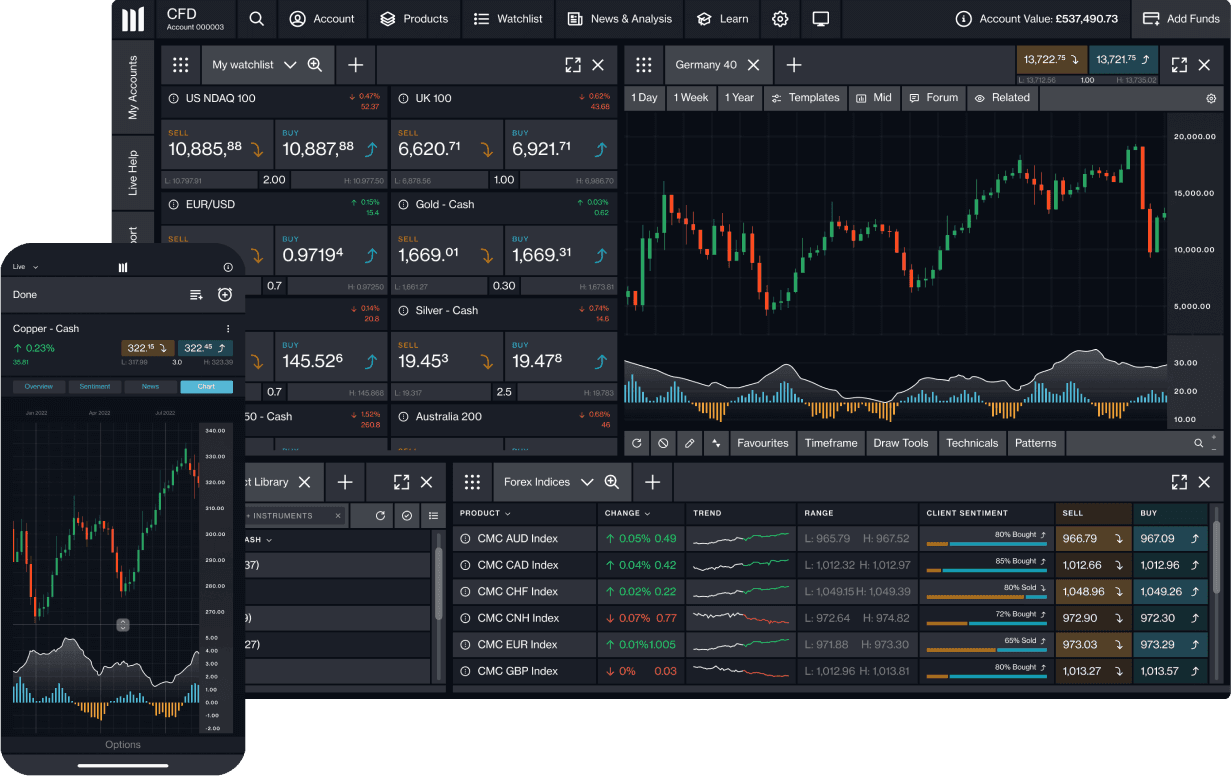Open the Watchlist from the top navigation

(507, 18)
